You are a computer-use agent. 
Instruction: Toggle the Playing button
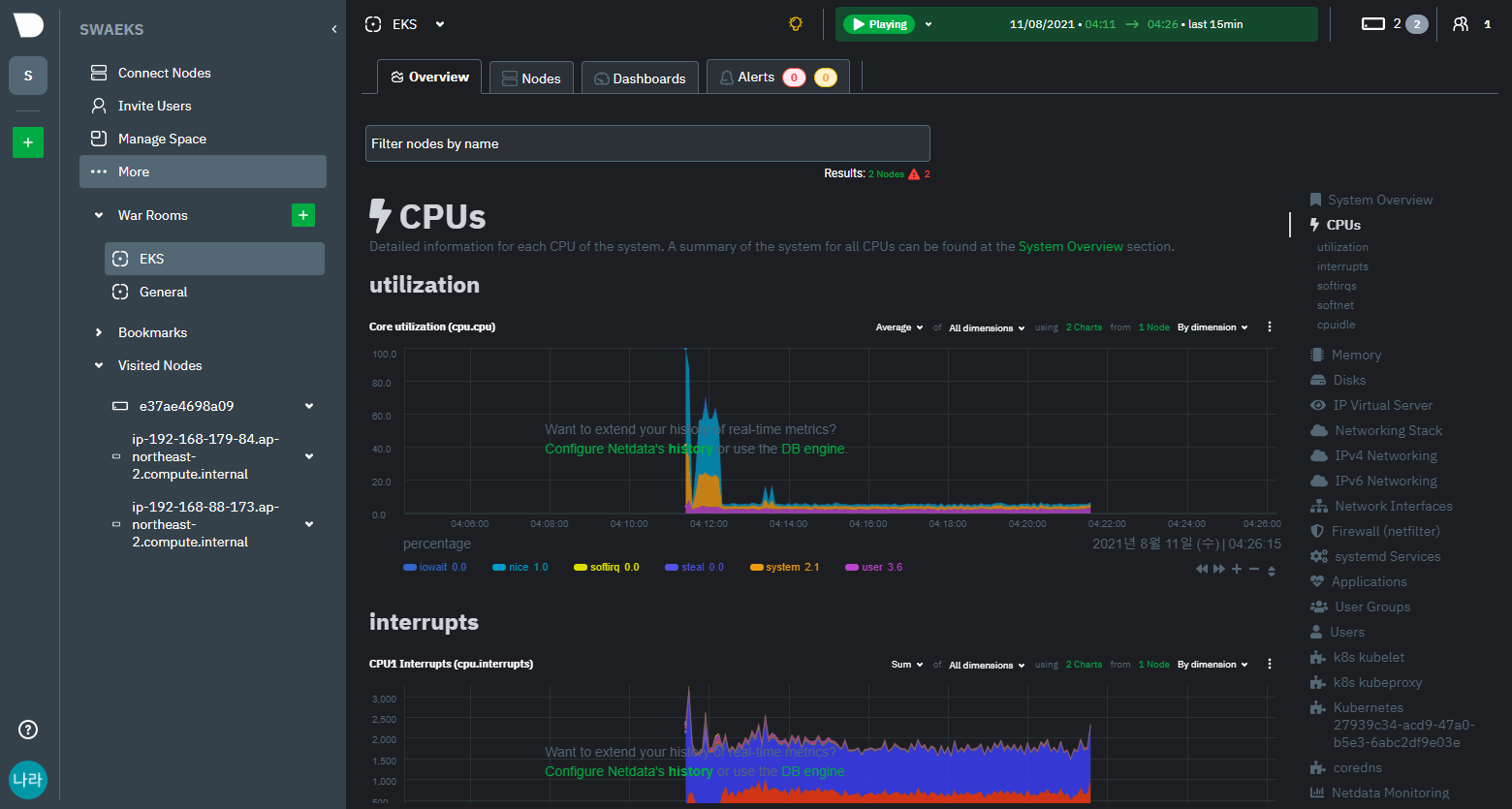pyautogui.click(x=879, y=24)
